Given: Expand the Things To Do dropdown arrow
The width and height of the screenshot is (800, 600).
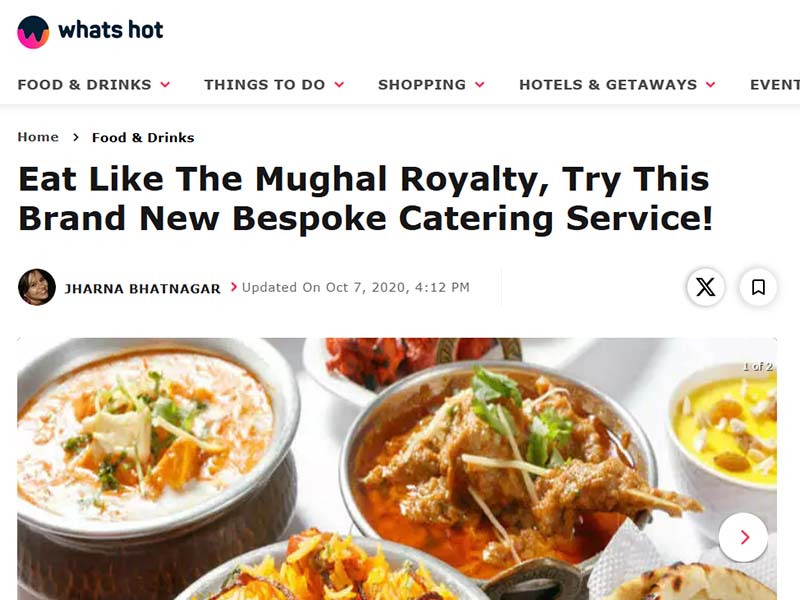Looking at the screenshot, I should (339, 85).
